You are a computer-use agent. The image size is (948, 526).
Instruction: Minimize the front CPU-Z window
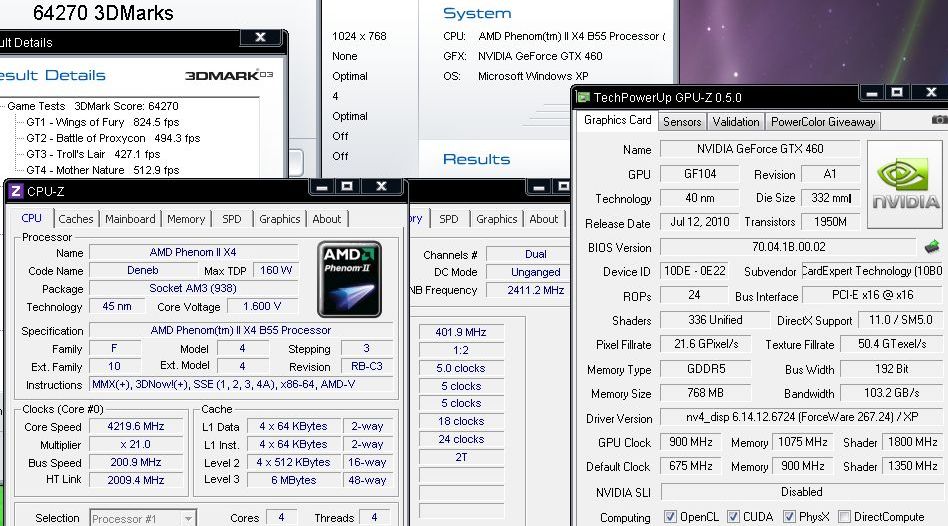(x=322, y=187)
